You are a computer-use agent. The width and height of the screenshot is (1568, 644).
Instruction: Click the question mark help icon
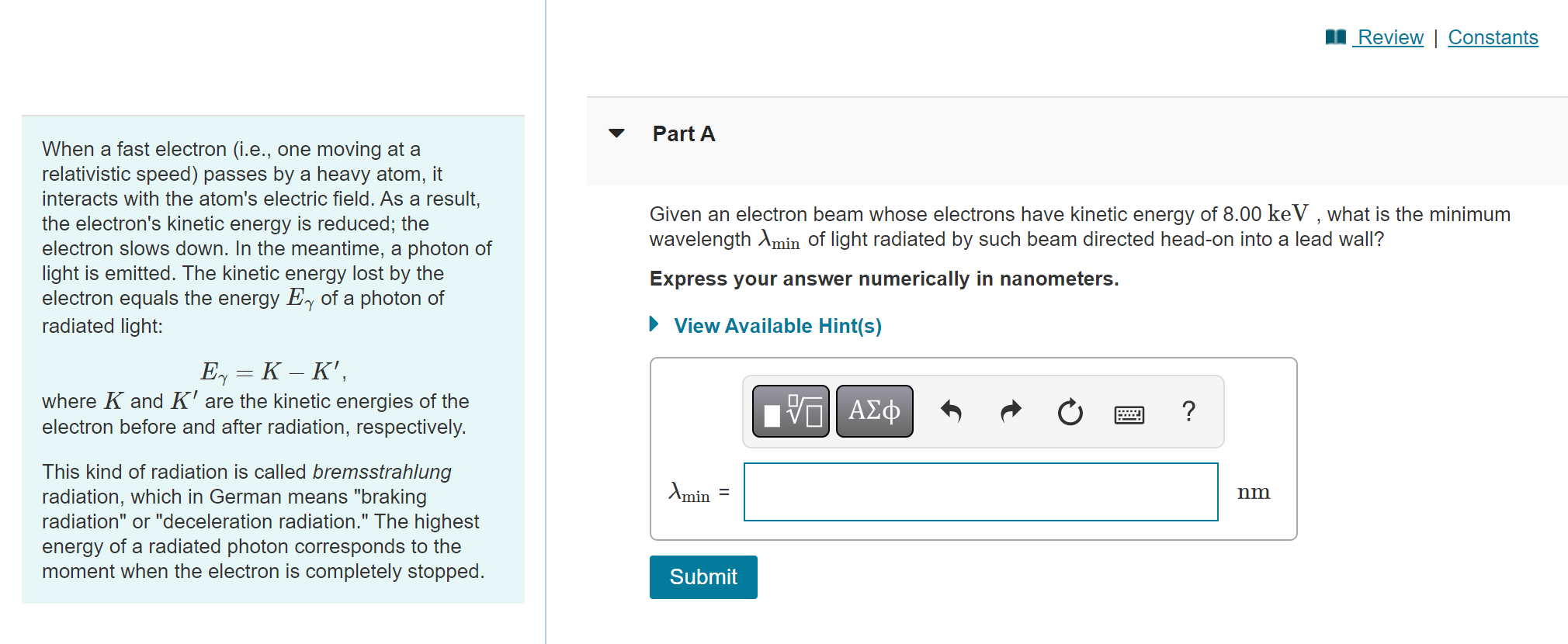click(1189, 411)
